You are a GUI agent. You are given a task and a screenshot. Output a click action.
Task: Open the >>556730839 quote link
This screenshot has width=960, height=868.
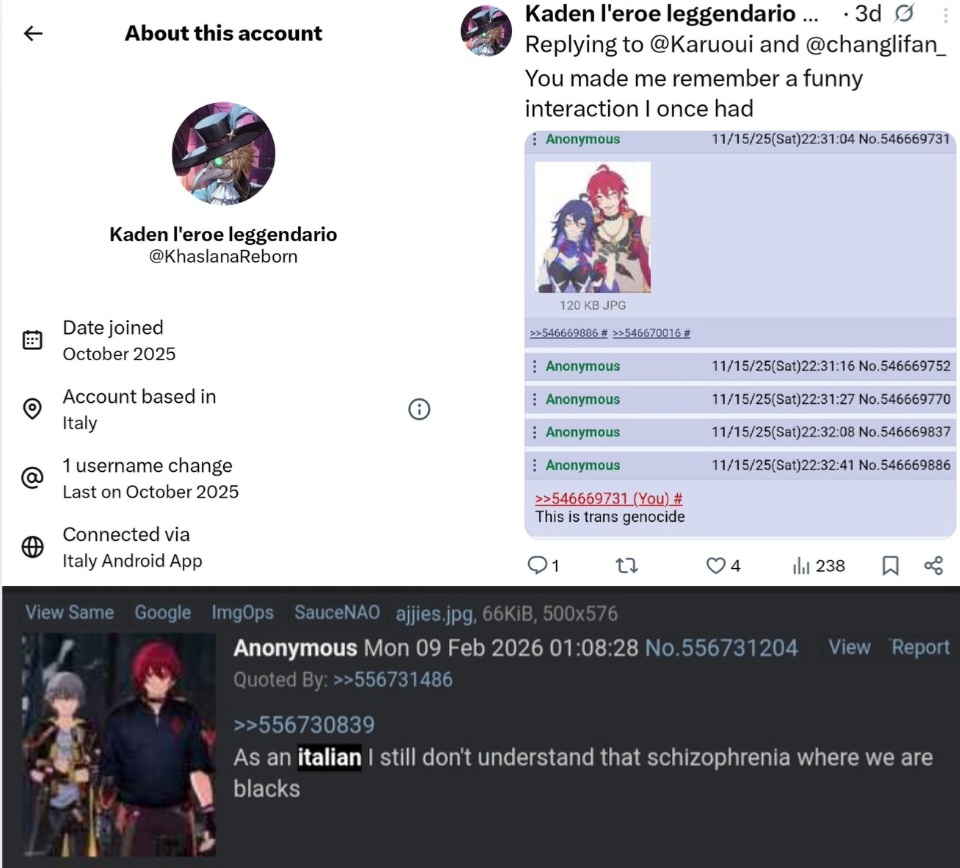coord(304,725)
